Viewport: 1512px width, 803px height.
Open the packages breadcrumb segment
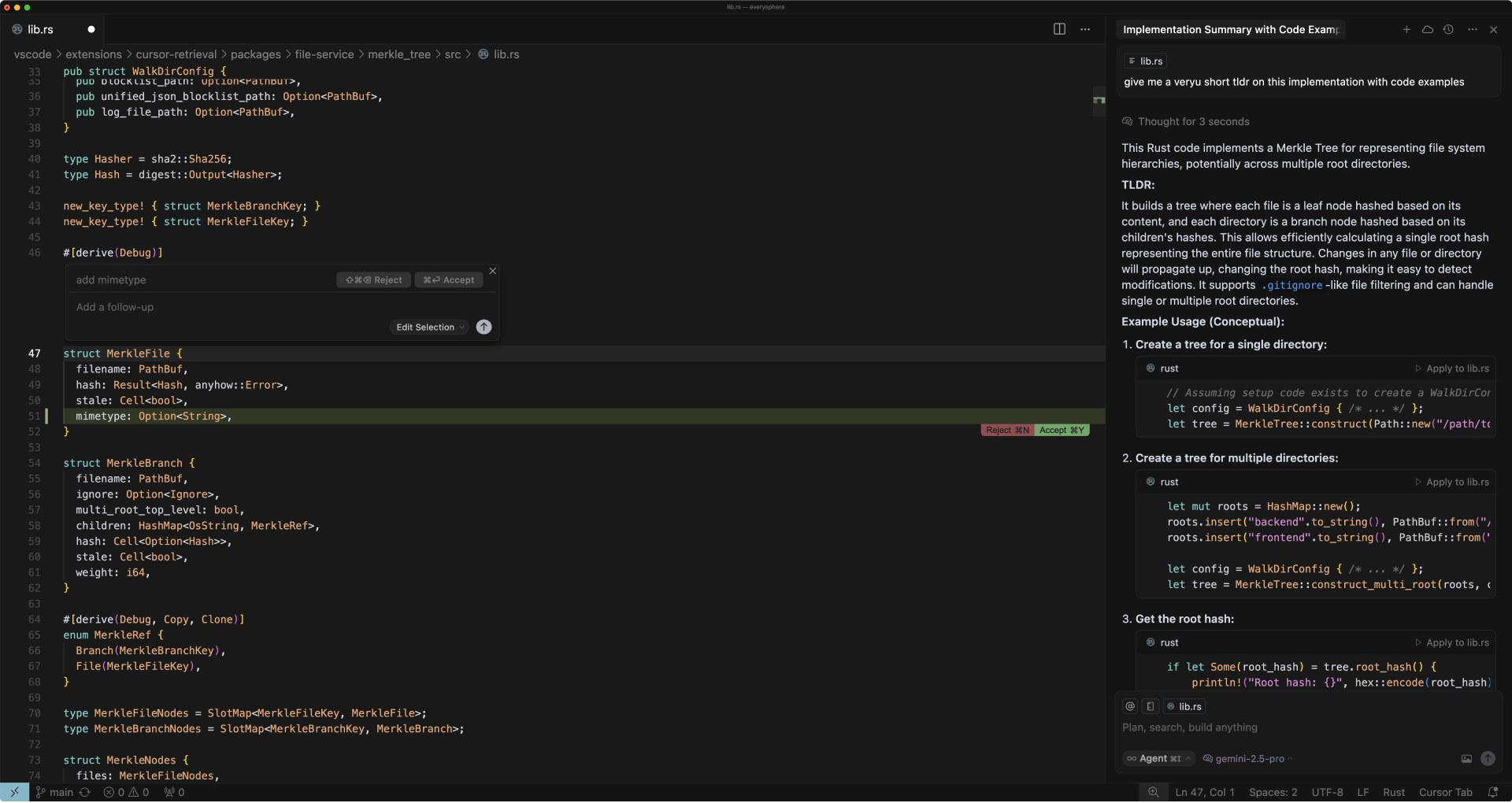tap(255, 54)
